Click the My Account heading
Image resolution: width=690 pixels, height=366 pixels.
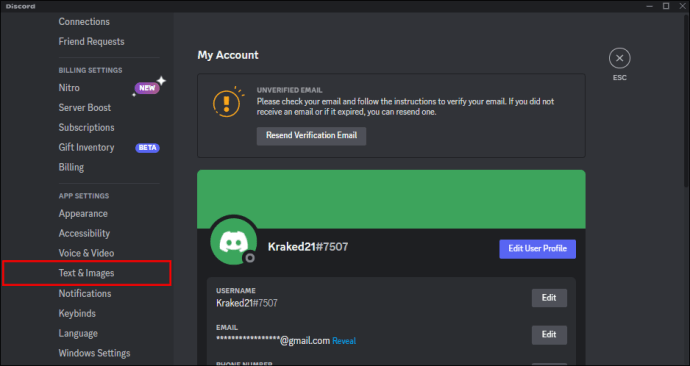228,55
